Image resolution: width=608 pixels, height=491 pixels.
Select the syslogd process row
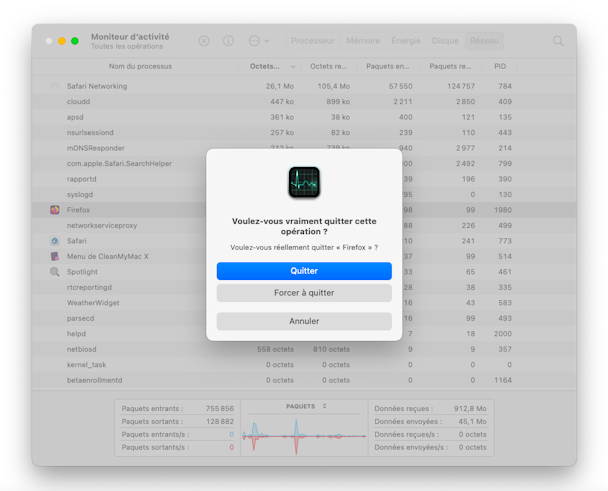click(304, 195)
